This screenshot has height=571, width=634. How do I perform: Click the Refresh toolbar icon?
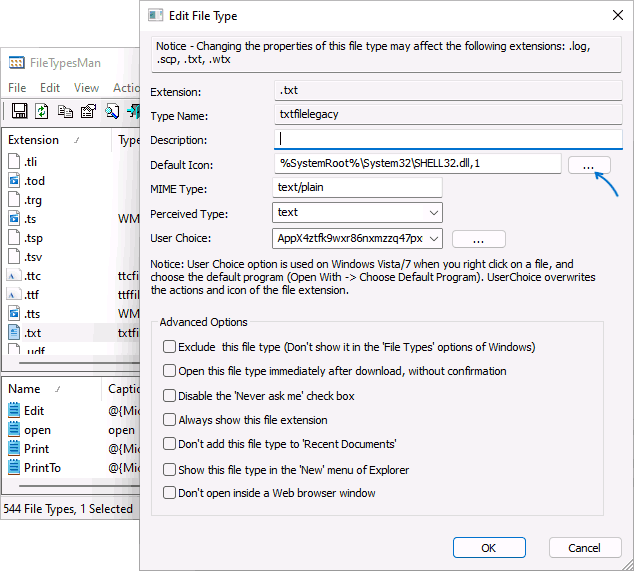coord(42,111)
